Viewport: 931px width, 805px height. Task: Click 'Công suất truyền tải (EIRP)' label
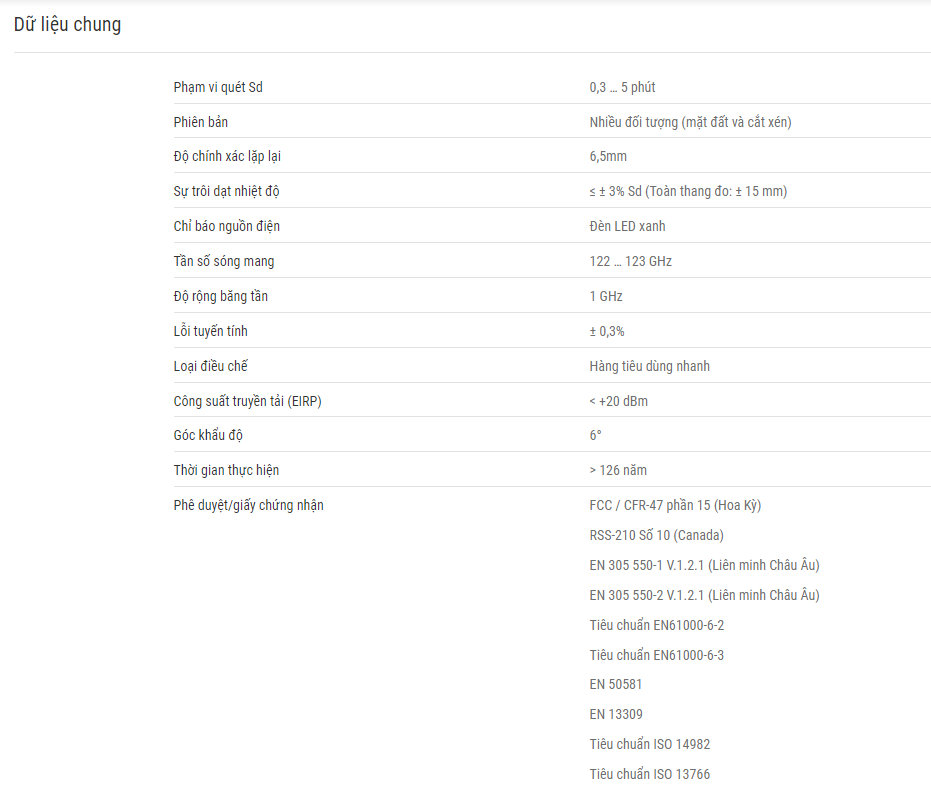[248, 401]
